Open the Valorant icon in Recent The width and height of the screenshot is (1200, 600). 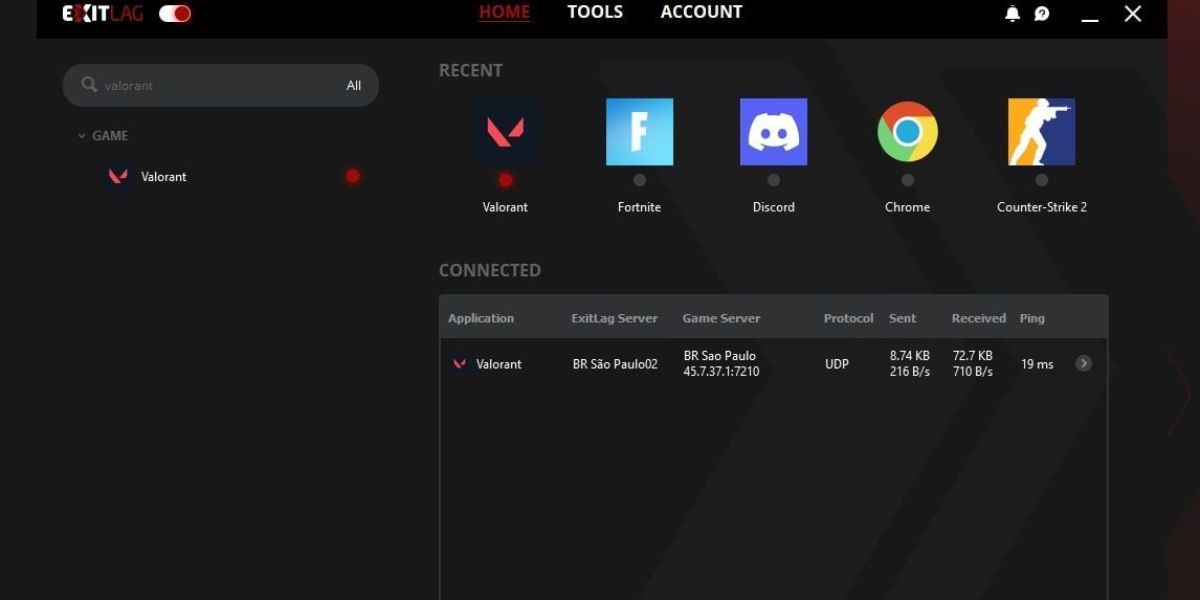[x=506, y=132]
